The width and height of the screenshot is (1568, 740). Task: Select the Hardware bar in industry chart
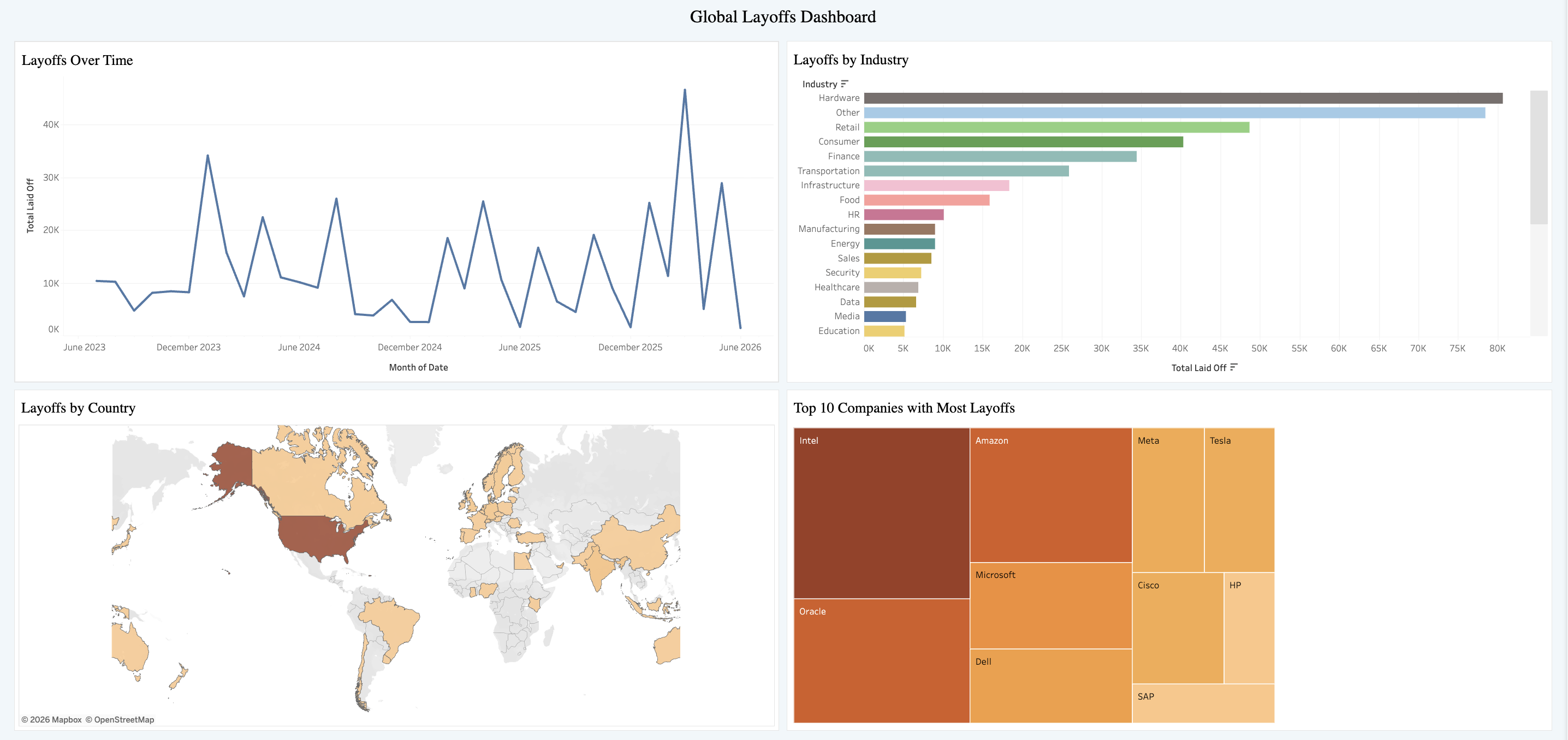coord(1183,98)
